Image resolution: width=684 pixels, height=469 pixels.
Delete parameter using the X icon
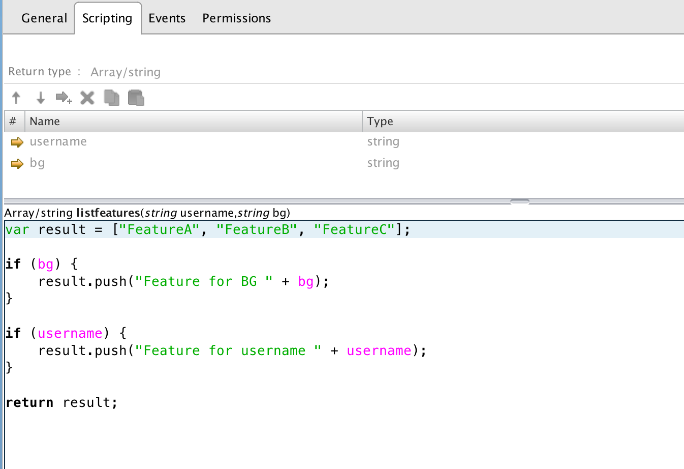(87, 98)
